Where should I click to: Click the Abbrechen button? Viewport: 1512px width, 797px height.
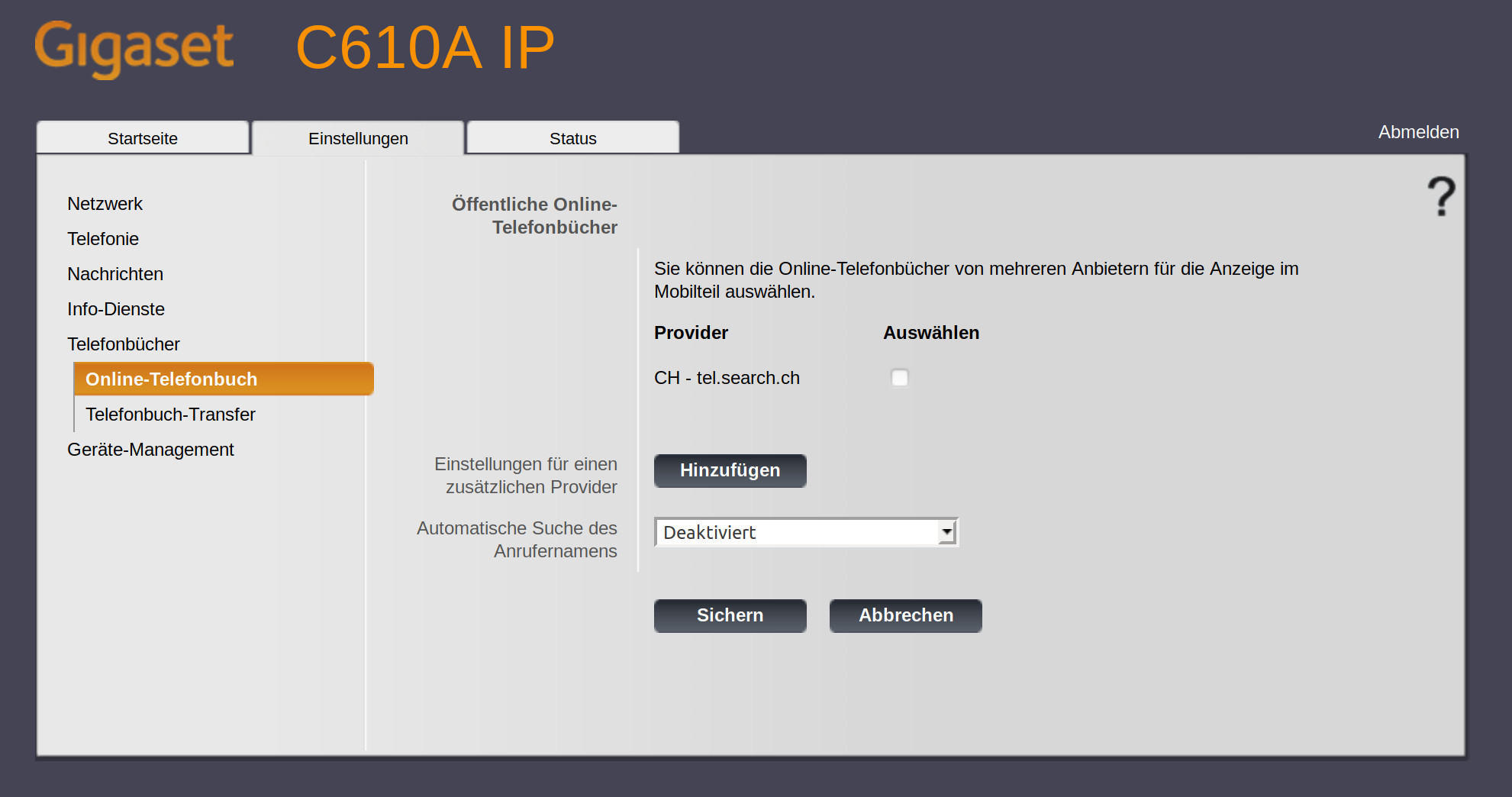click(905, 615)
